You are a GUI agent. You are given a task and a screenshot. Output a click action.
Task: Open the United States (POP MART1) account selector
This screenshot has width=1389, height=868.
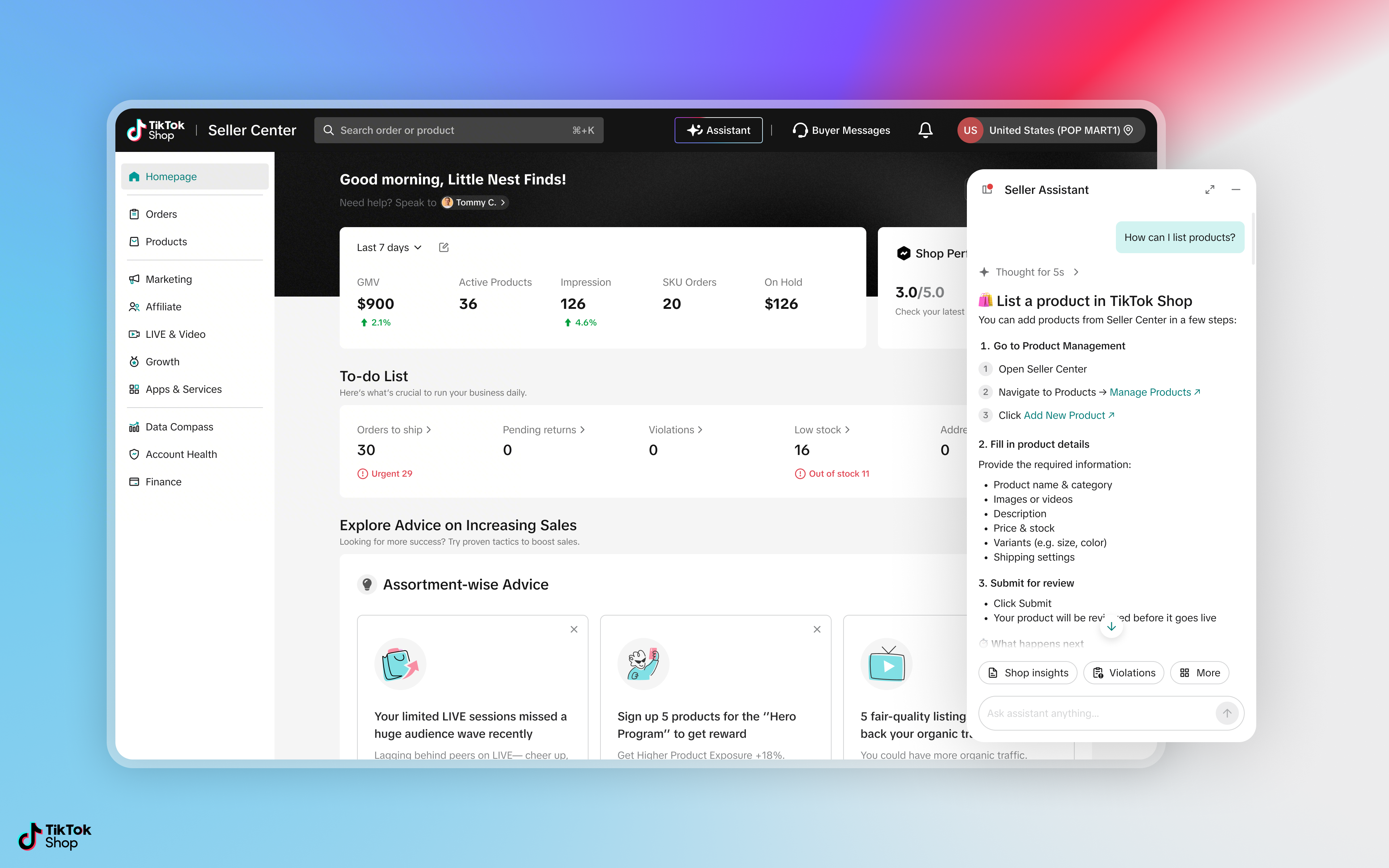(1051, 130)
